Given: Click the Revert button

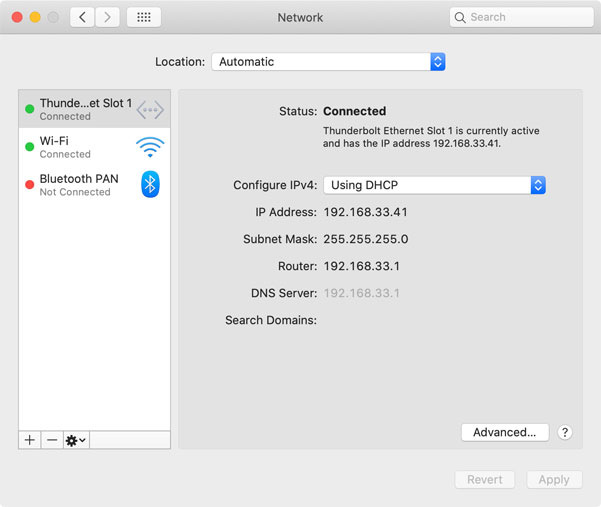Looking at the screenshot, I should click(x=485, y=479).
